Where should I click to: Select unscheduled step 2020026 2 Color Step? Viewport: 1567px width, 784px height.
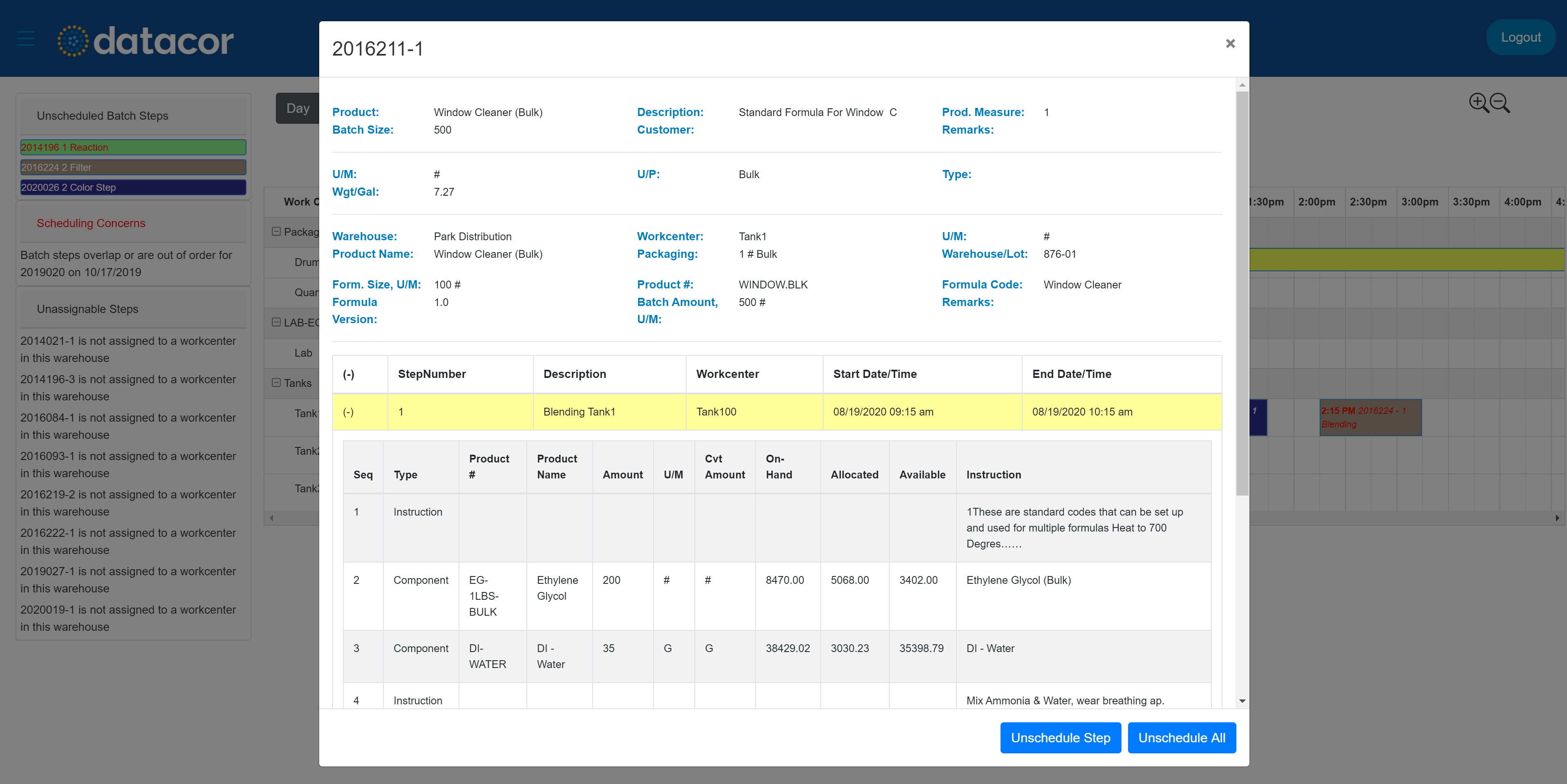pyautogui.click(x=133, y=188)
